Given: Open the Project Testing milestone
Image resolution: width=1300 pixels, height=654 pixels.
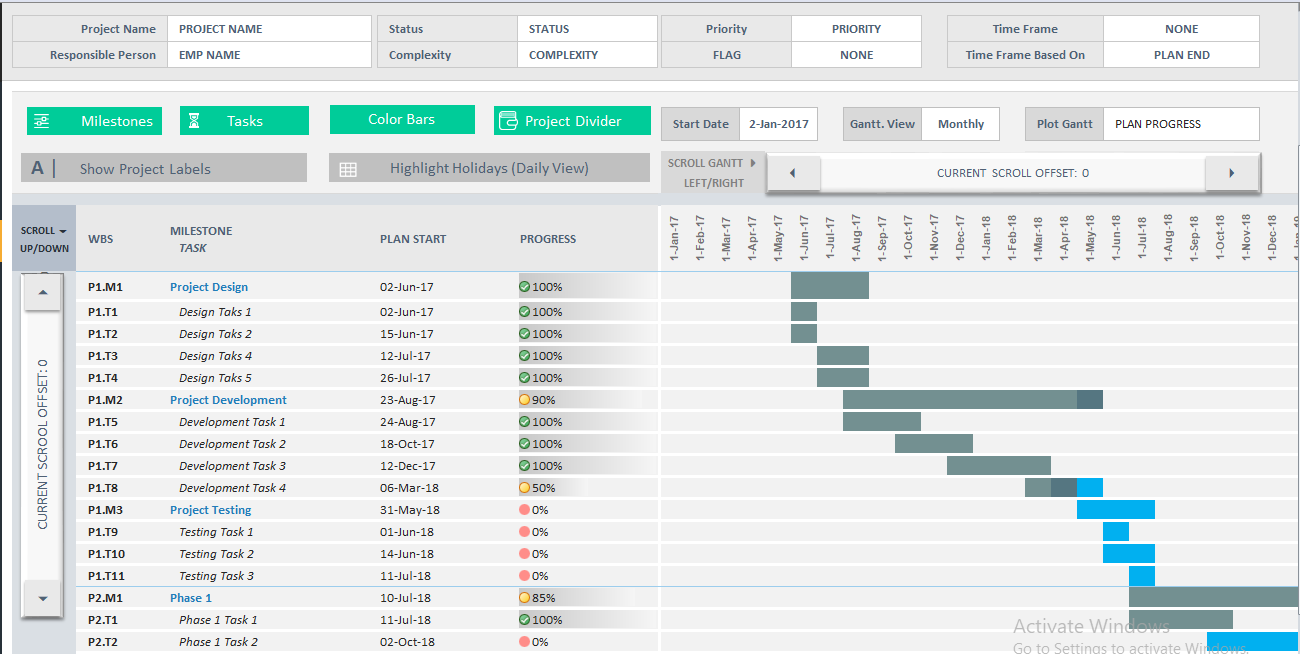Looking at the screenshot, I should tap(210, 509).
